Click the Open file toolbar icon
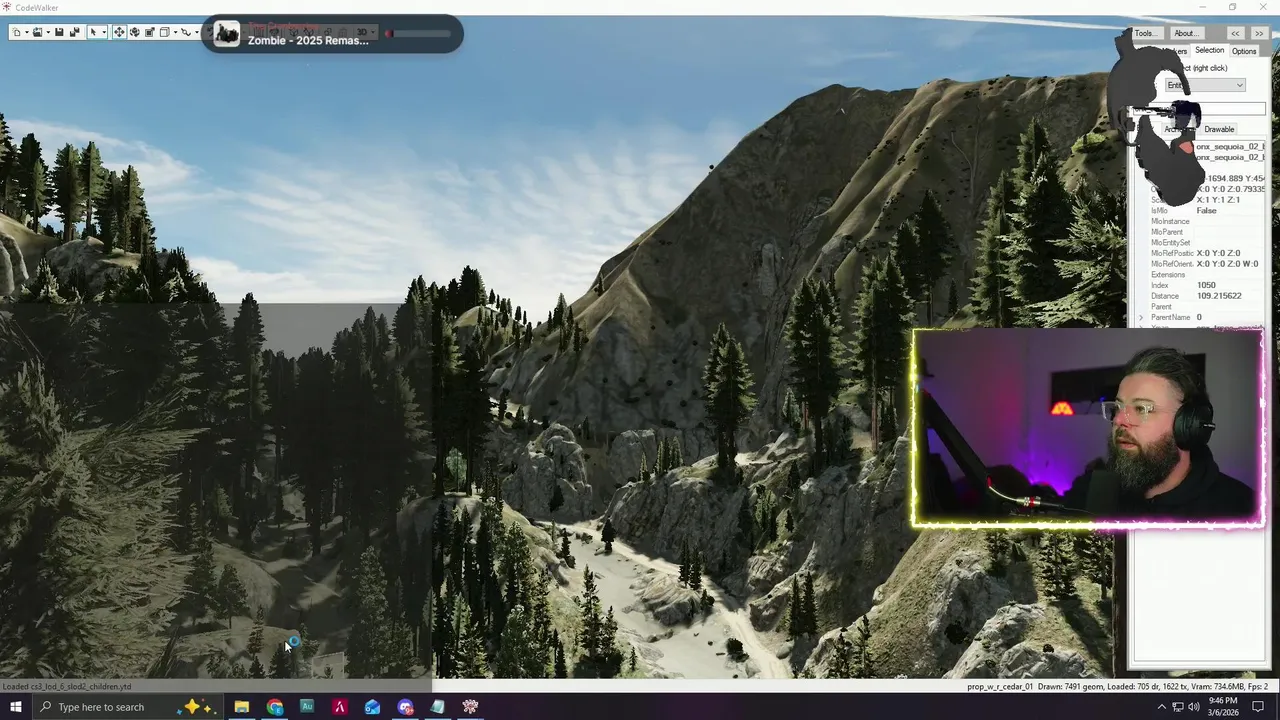 (37, 32)
